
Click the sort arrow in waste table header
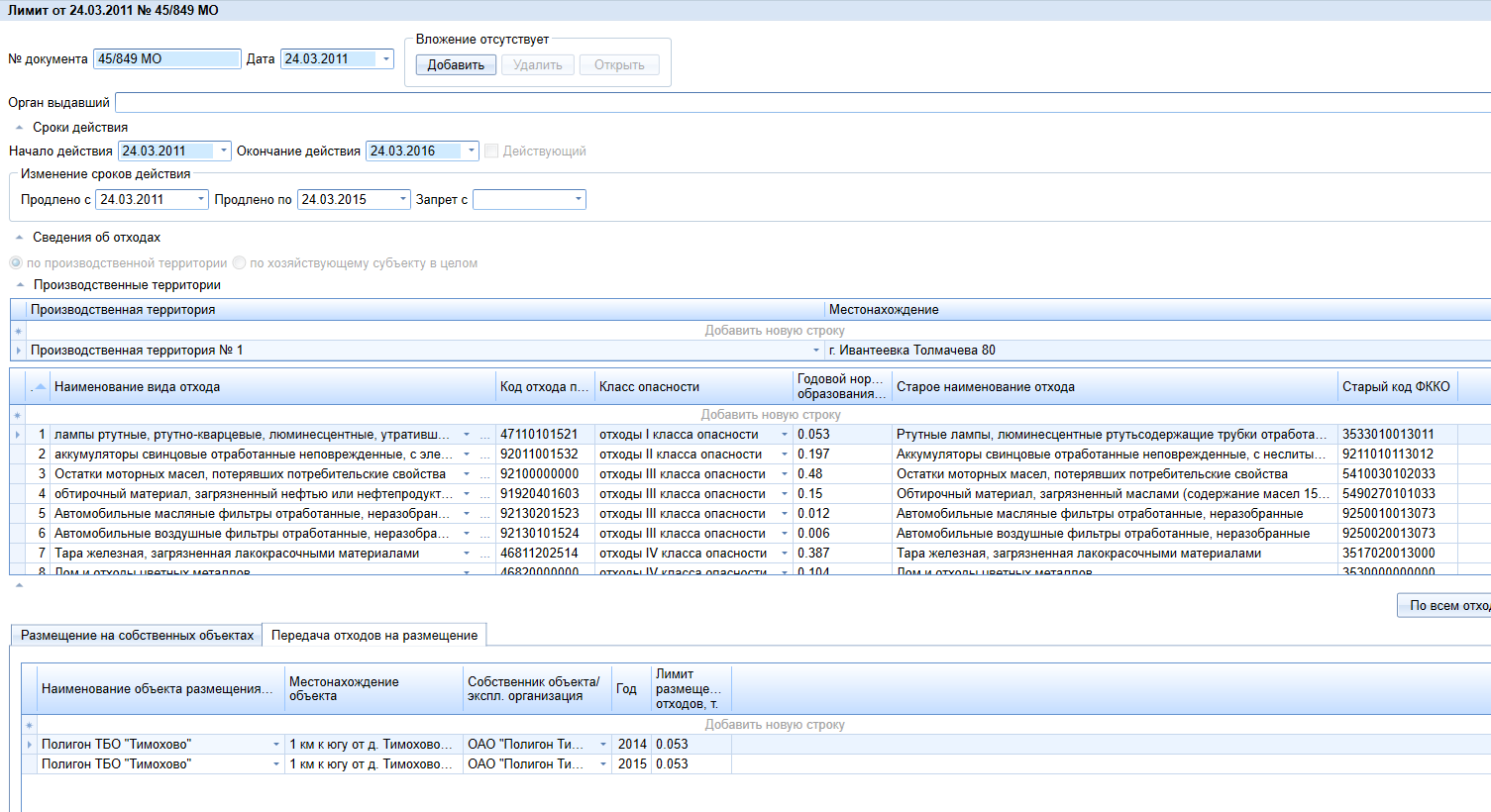[x=40, y=387]
